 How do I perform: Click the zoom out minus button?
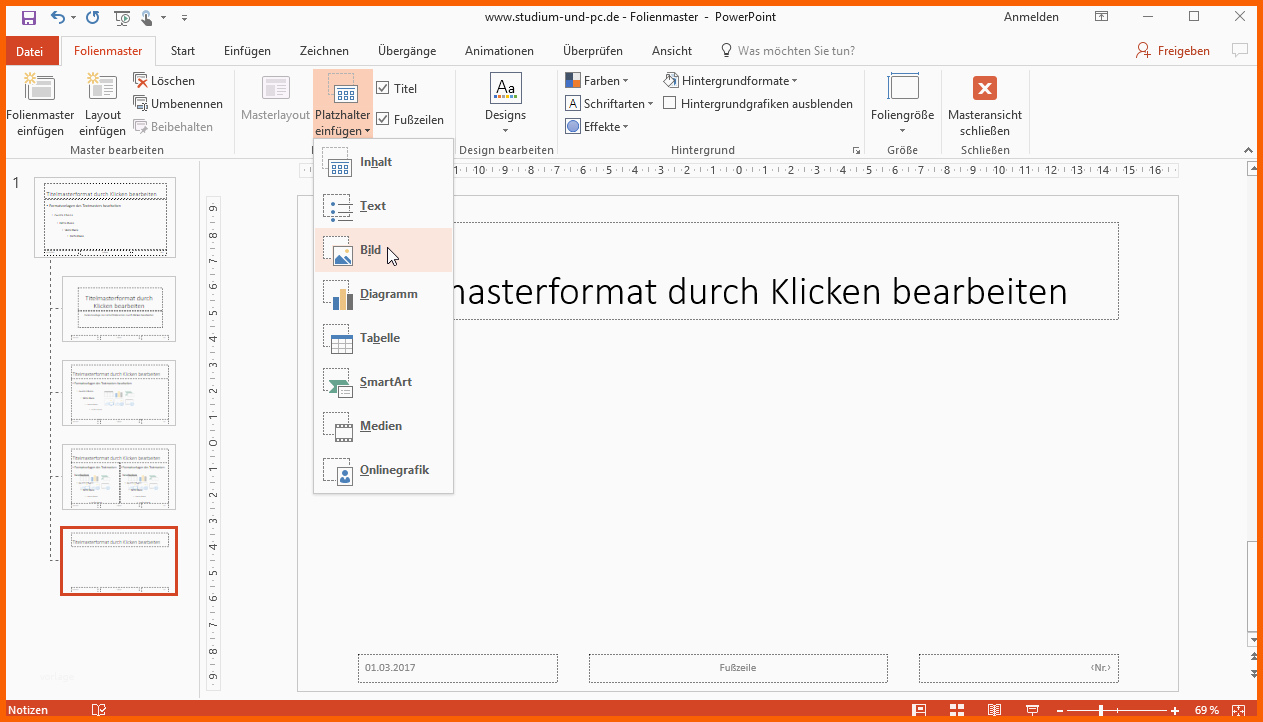point(1059,710)
